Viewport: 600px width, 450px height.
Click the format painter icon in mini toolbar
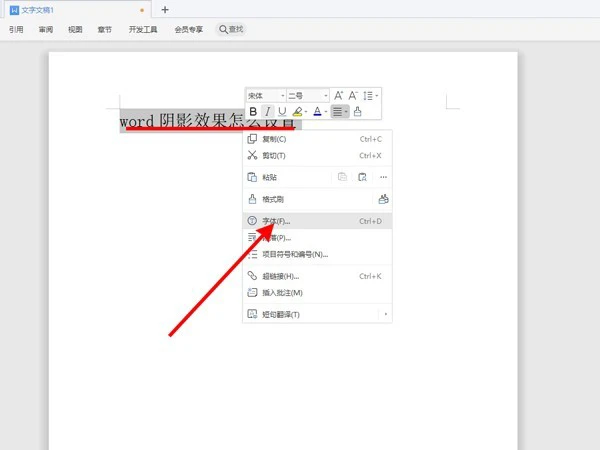point(357,111)
